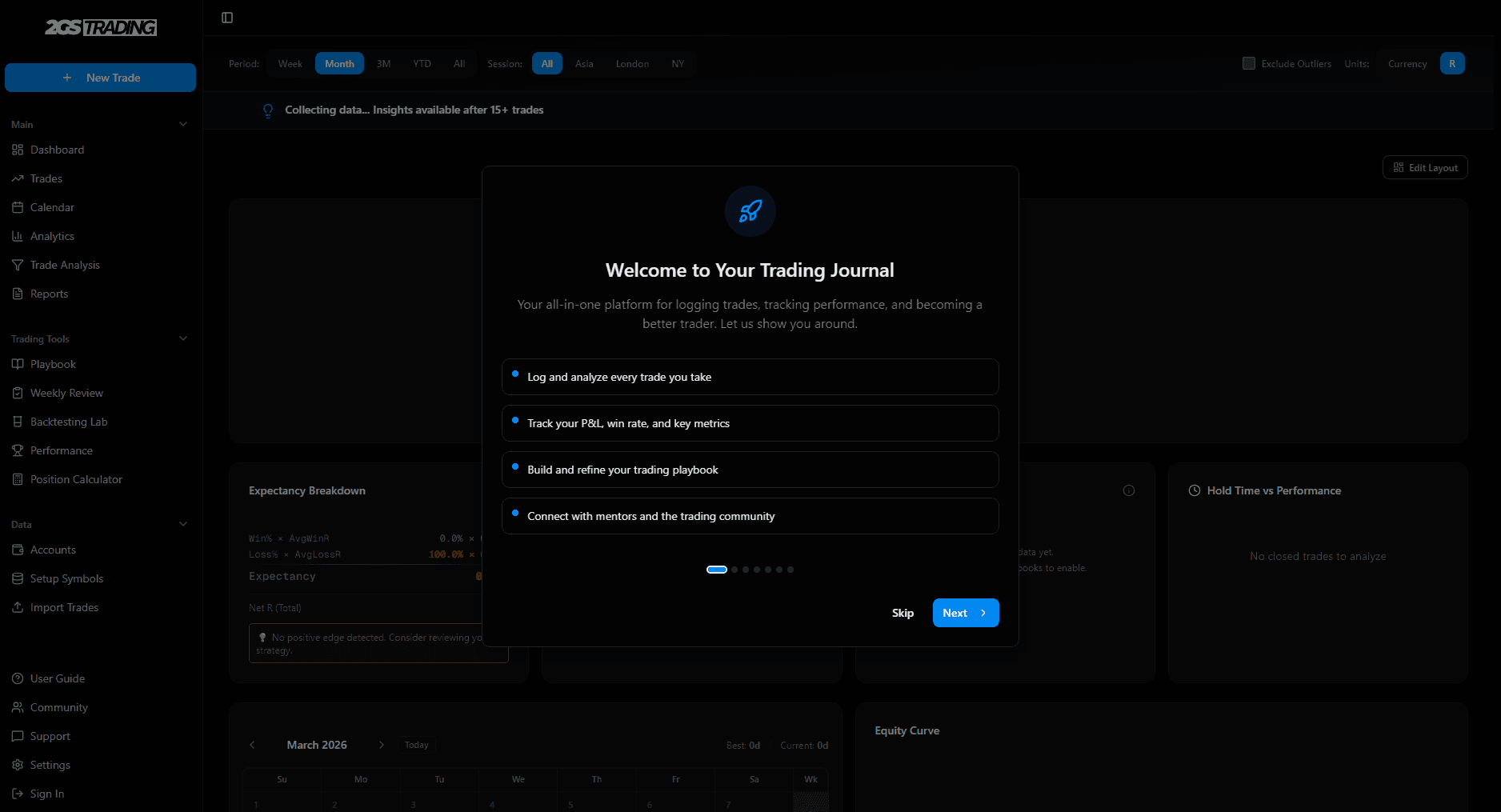This screenshot has width=1501, height=812.
Task: Open the Backtesting Lab
Action: 68,422
